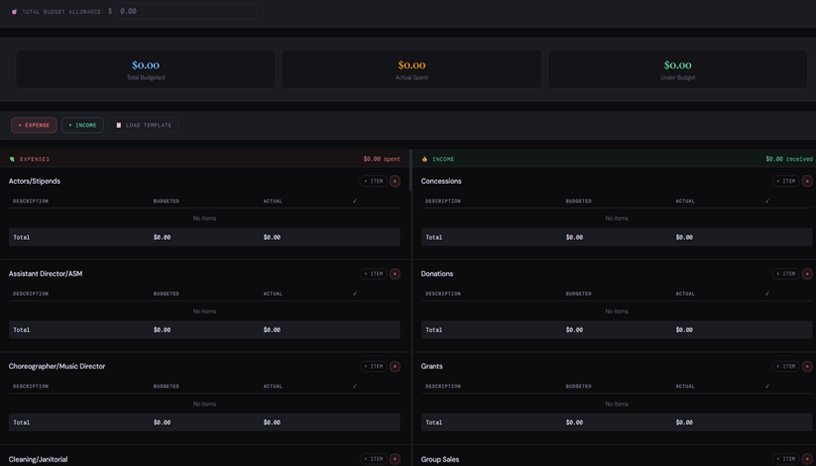This screenshot has width=816, height=466.
Task: Click Actual column header in Concessions
Action: 685,201
